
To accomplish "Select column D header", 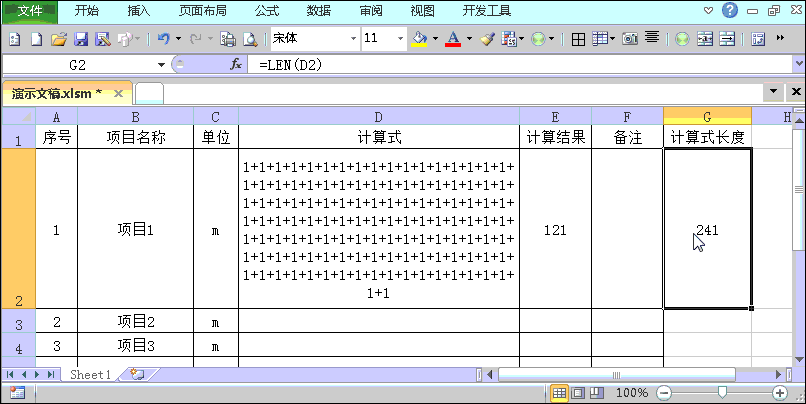I will tap(379, 117).
